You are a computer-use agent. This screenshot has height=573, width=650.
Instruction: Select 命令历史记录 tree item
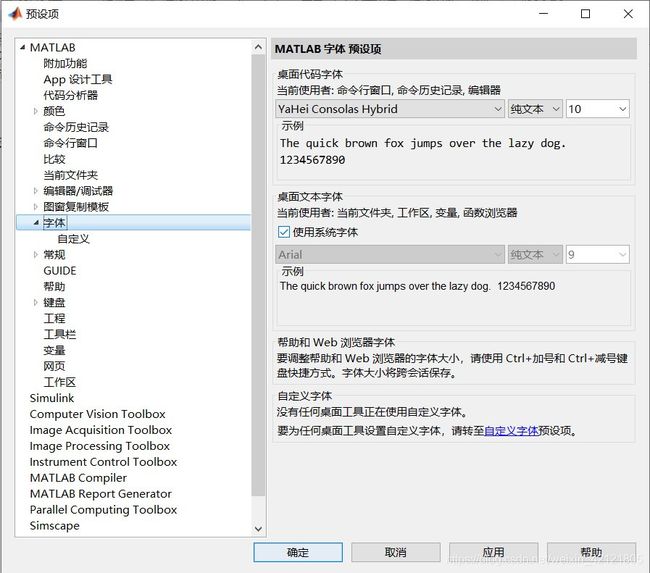tap(76, 127)
